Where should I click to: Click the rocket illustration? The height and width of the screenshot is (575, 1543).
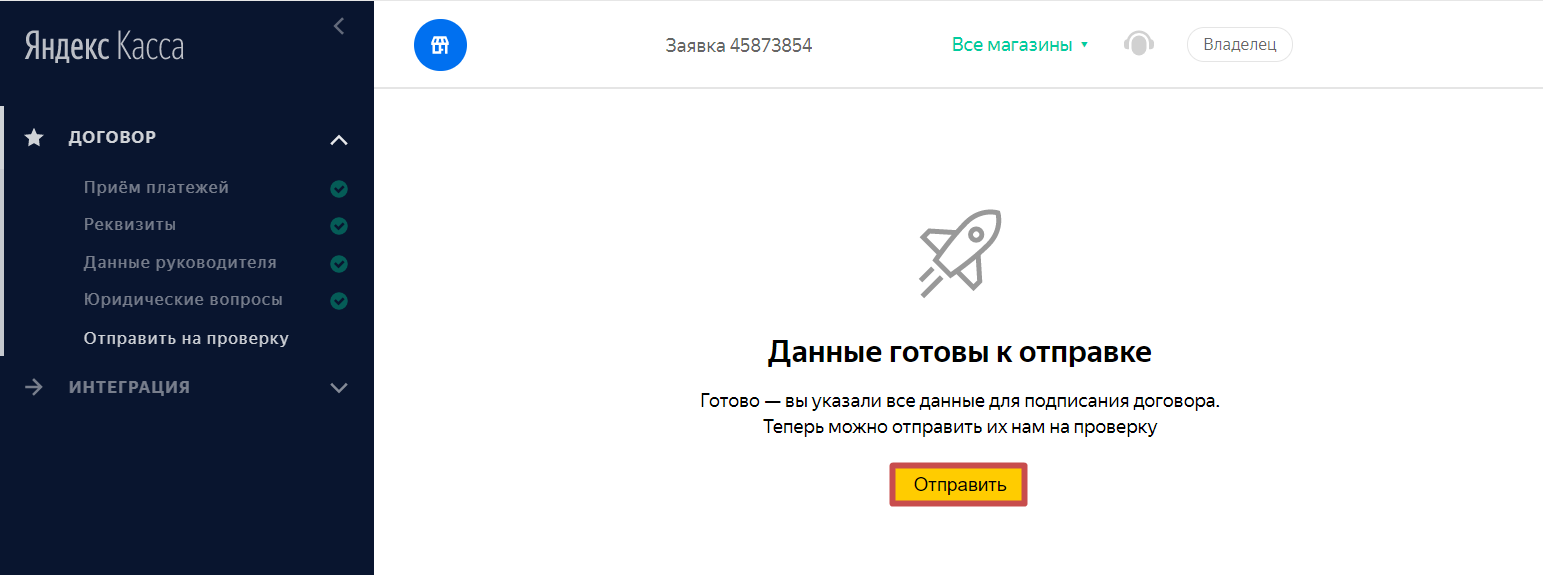960,253
